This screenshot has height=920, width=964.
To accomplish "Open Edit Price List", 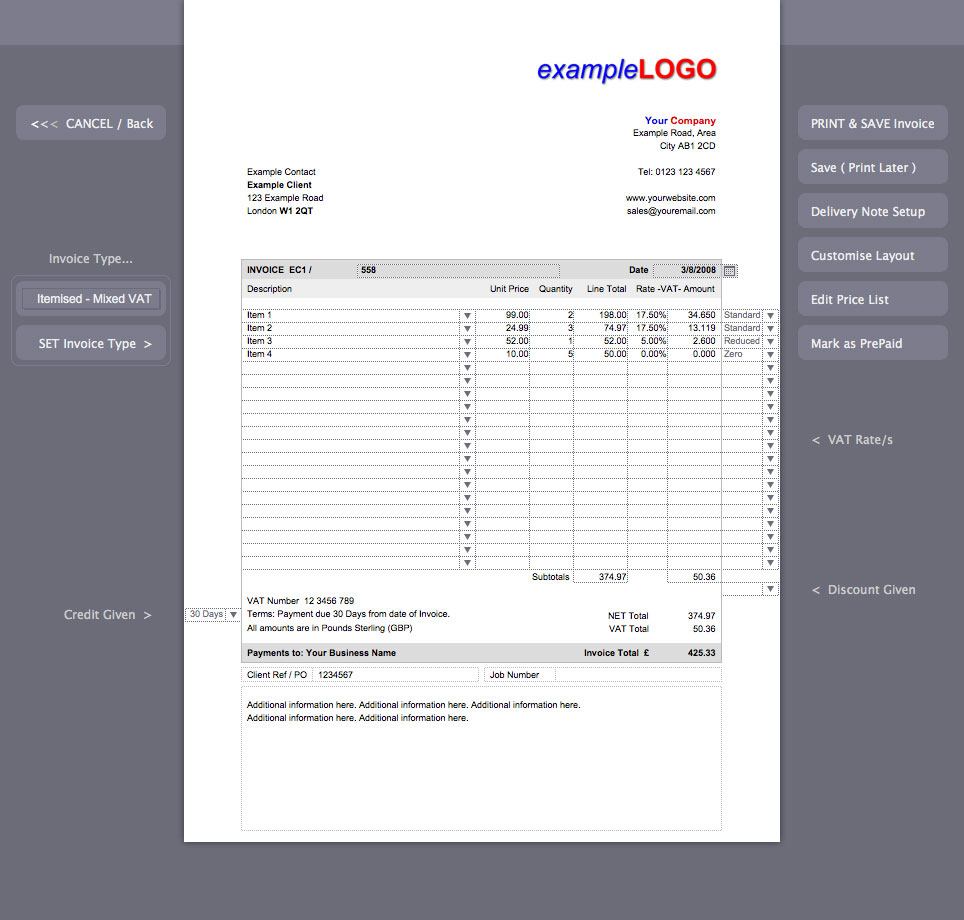I will point(872,299).
